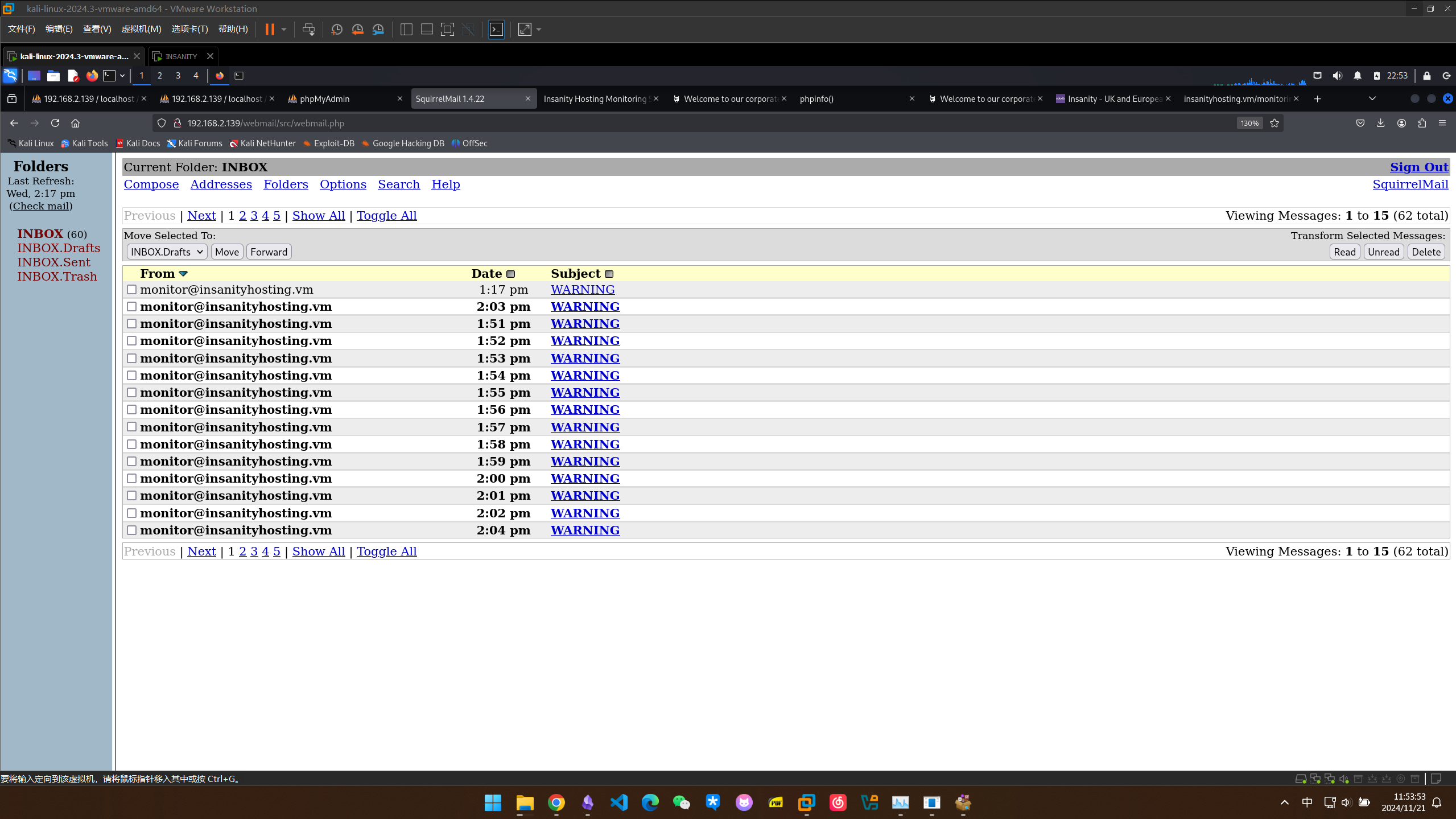
Task: Tick the checkbox for 2:03 pm message
Action: (131, 307)
